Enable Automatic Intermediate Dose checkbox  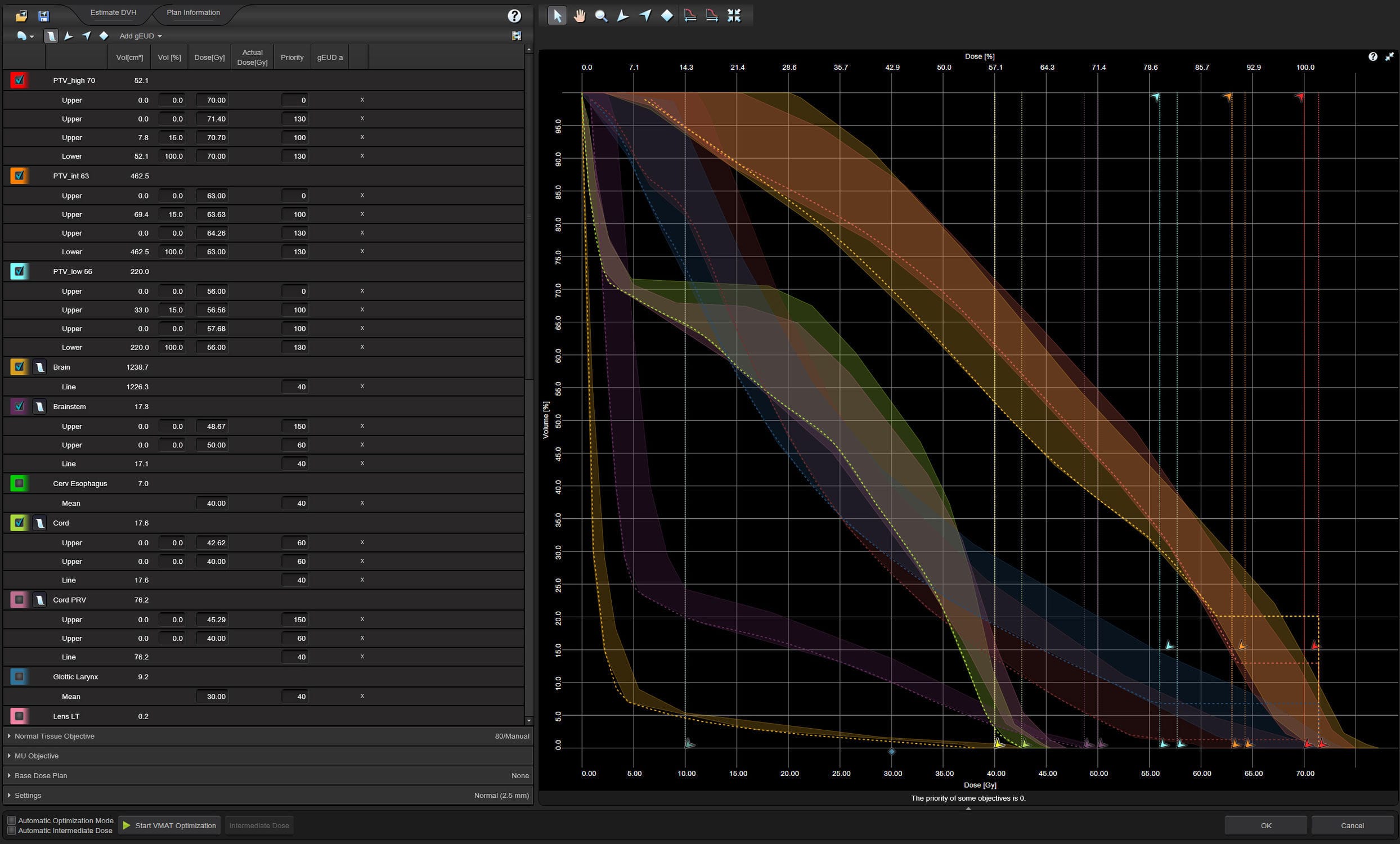click(x=11, y=830)
